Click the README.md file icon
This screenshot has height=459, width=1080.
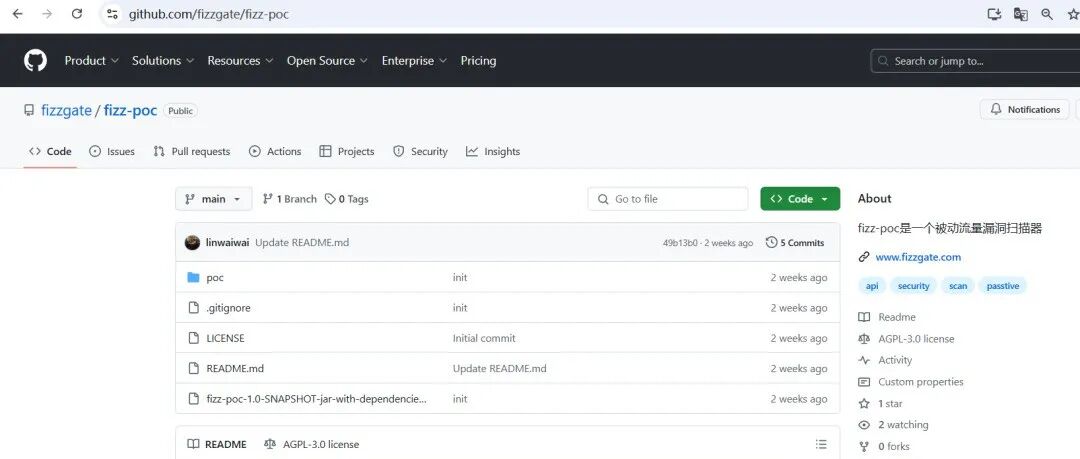click(x=194, y=368)
